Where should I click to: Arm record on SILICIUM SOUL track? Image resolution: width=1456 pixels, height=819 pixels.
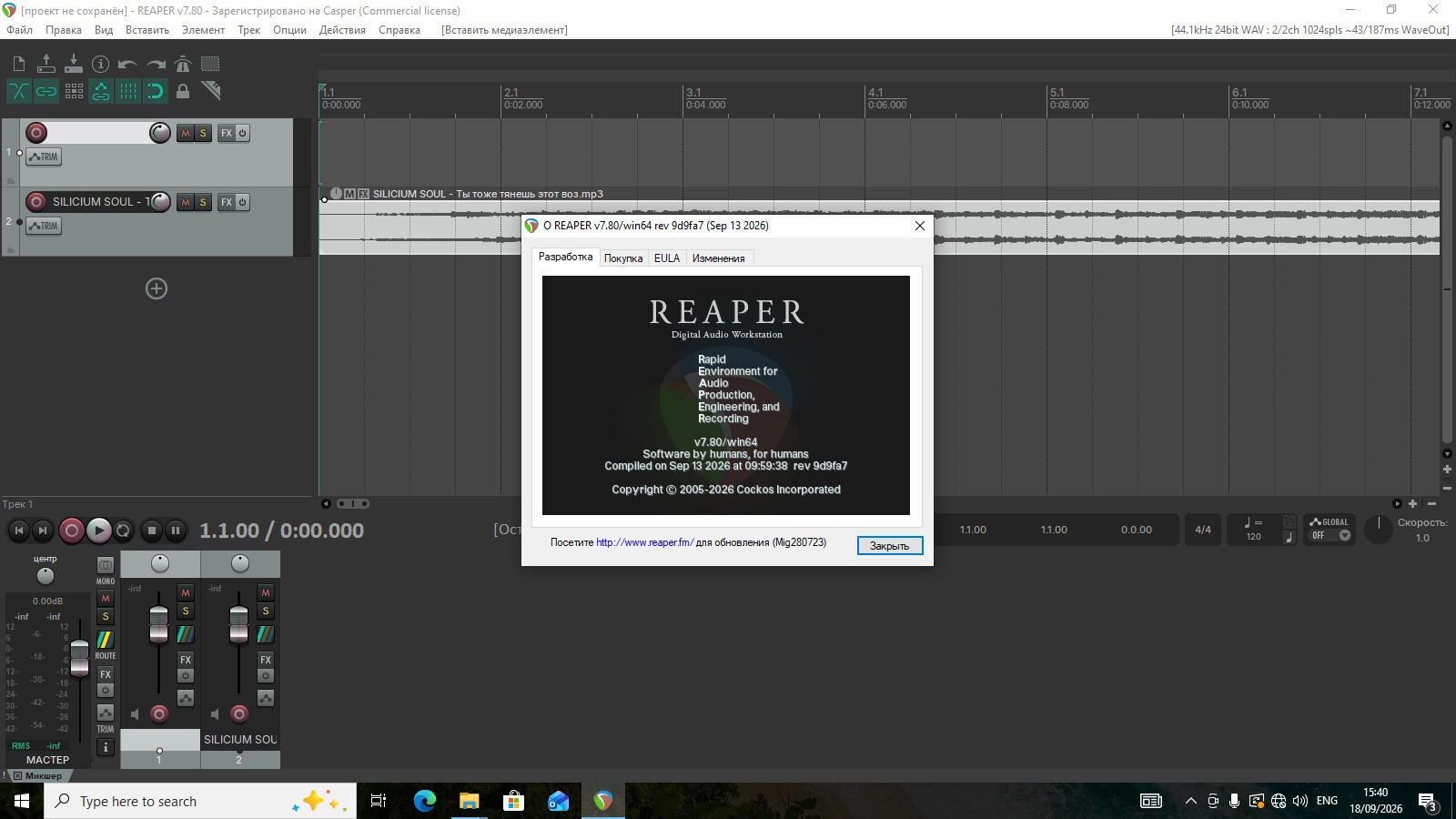coord(36,202)
